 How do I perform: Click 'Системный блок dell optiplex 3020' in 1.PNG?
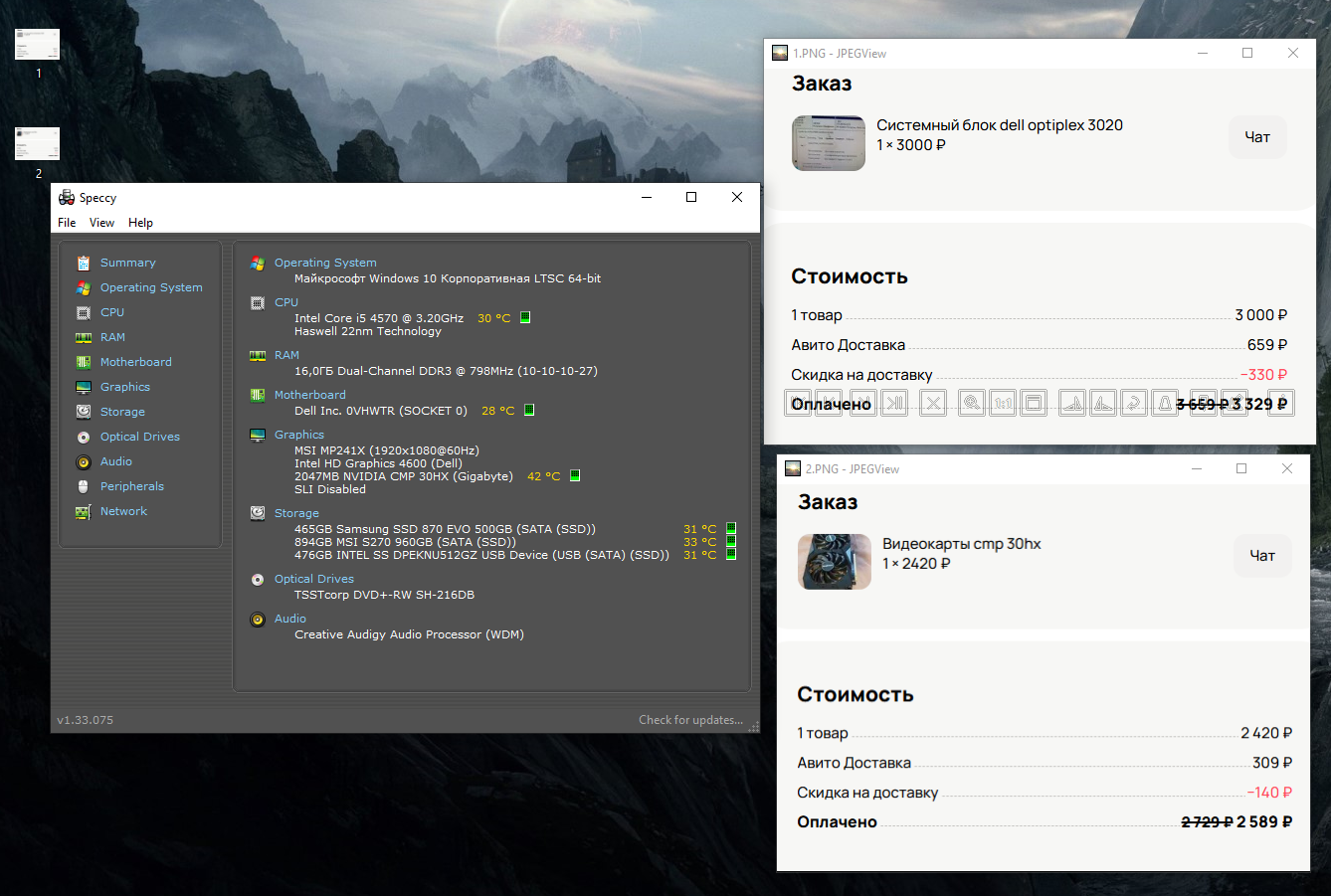point(1000,125)
